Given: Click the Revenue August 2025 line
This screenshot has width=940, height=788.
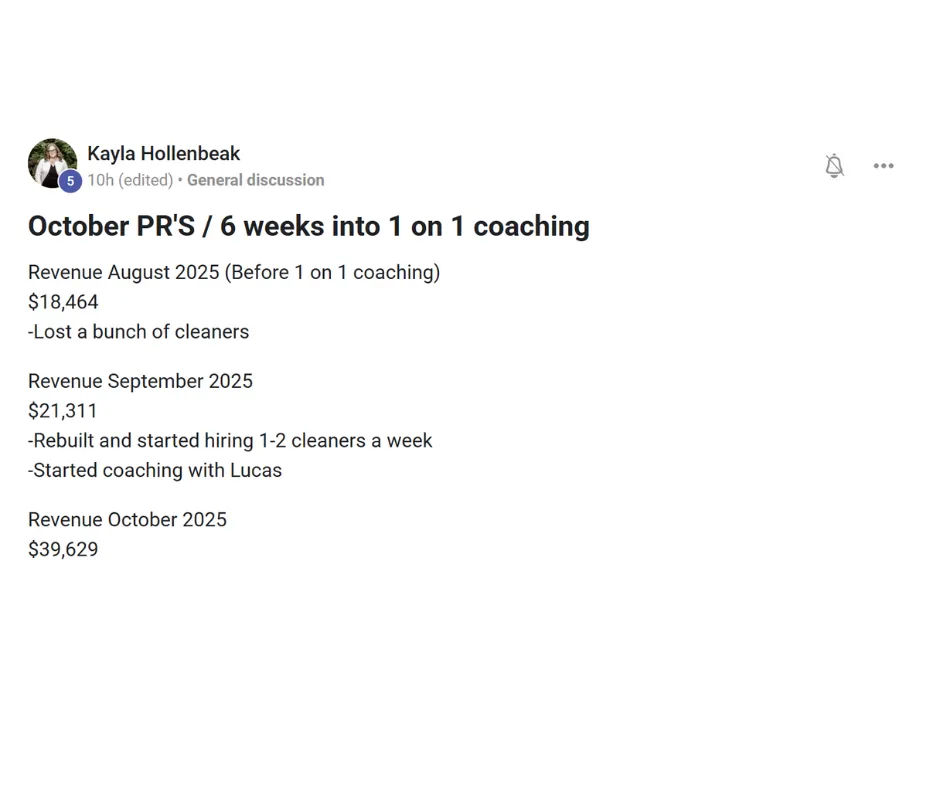Looking at the screenshot, I should tap(233, 272).
